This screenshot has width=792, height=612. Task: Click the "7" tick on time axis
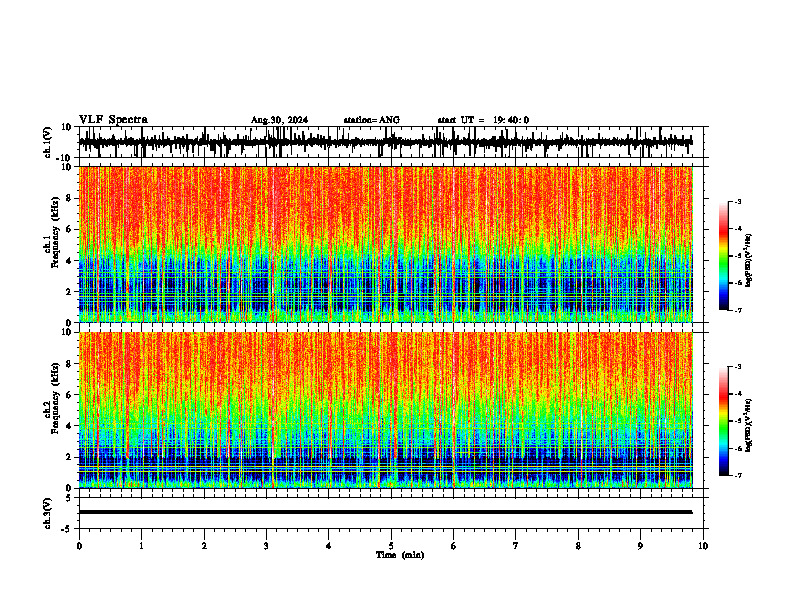click(x=516, y=546)
